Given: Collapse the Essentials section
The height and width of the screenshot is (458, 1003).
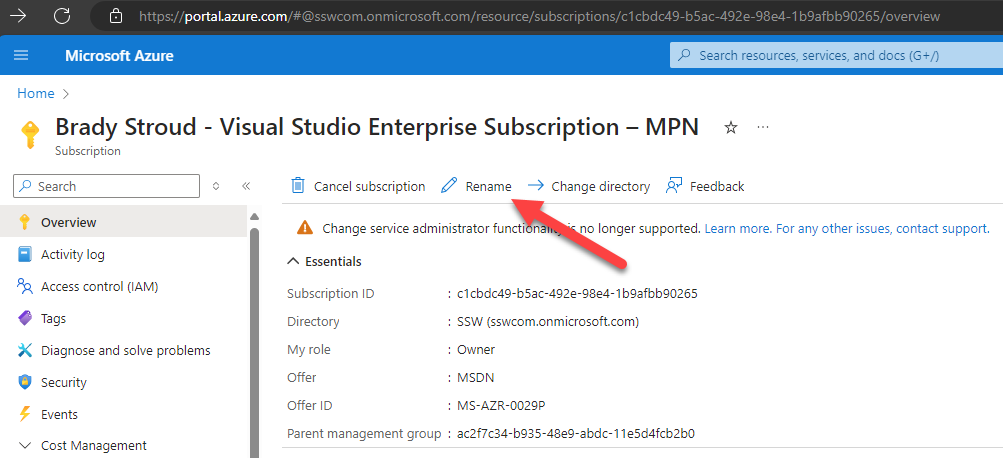Looking at the screenshot, I should tap(324, 261).
